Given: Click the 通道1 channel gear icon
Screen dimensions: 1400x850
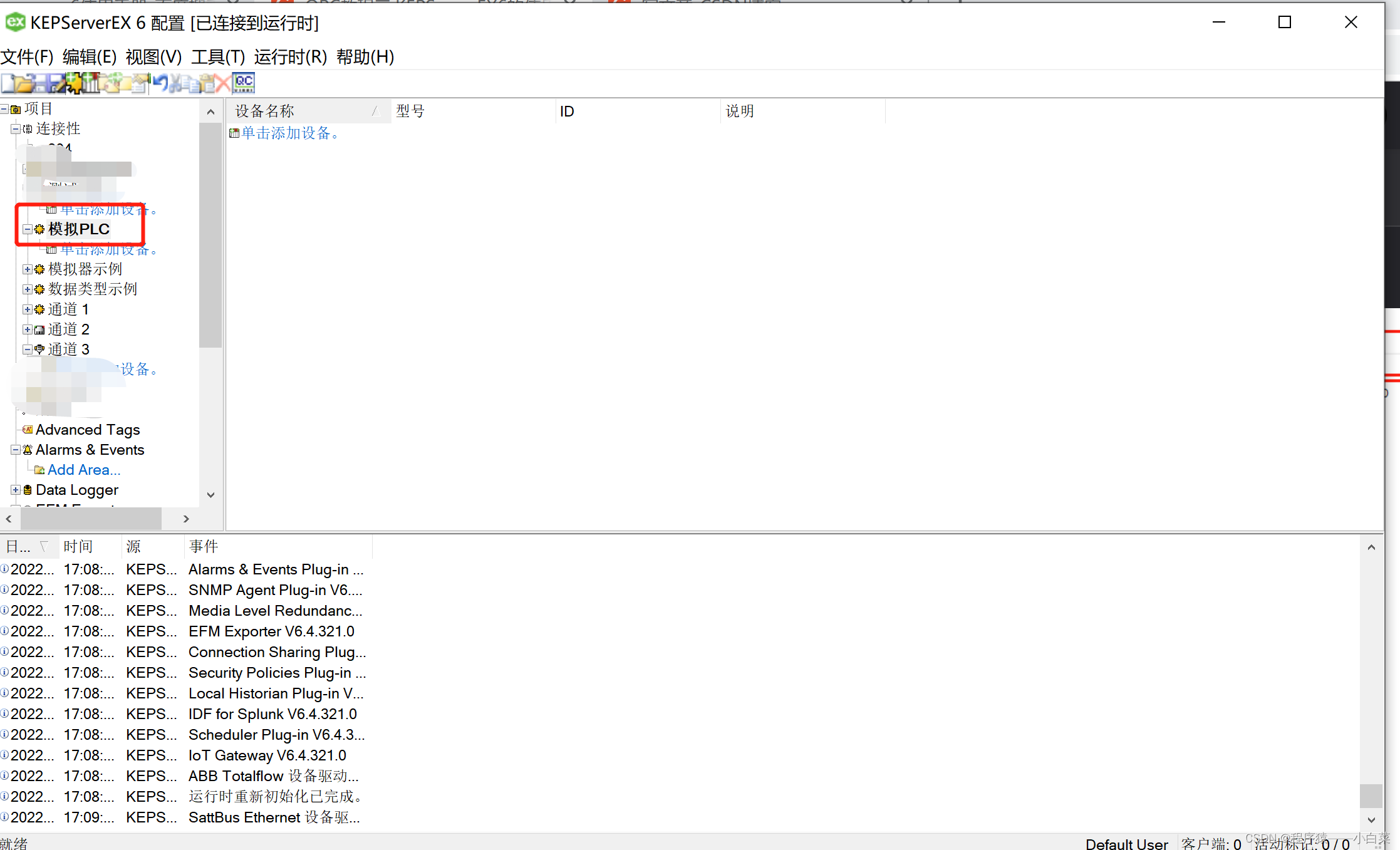Looking at the screenshot, I should pyautogui.click(x=38, y=309).
